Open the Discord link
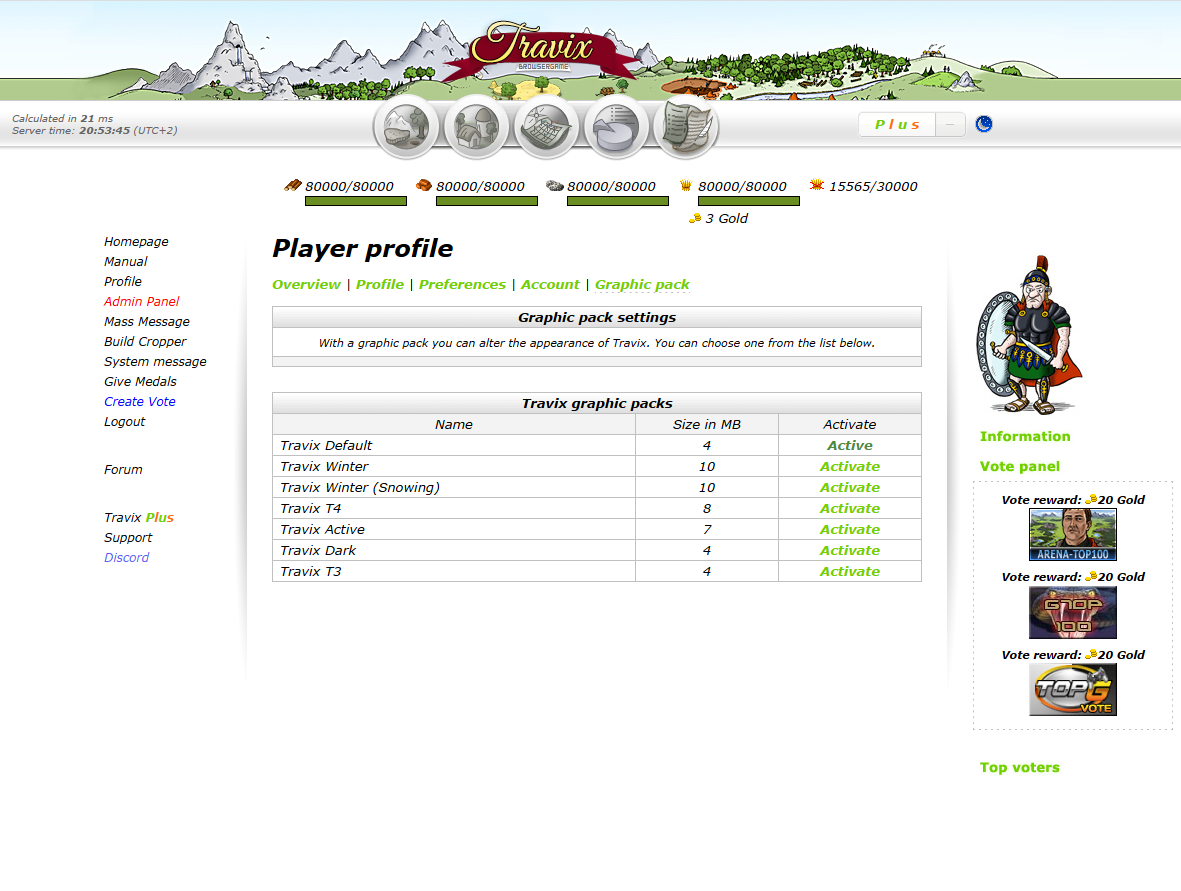This screenshot has width=1181, height=891. click(126, 557)
